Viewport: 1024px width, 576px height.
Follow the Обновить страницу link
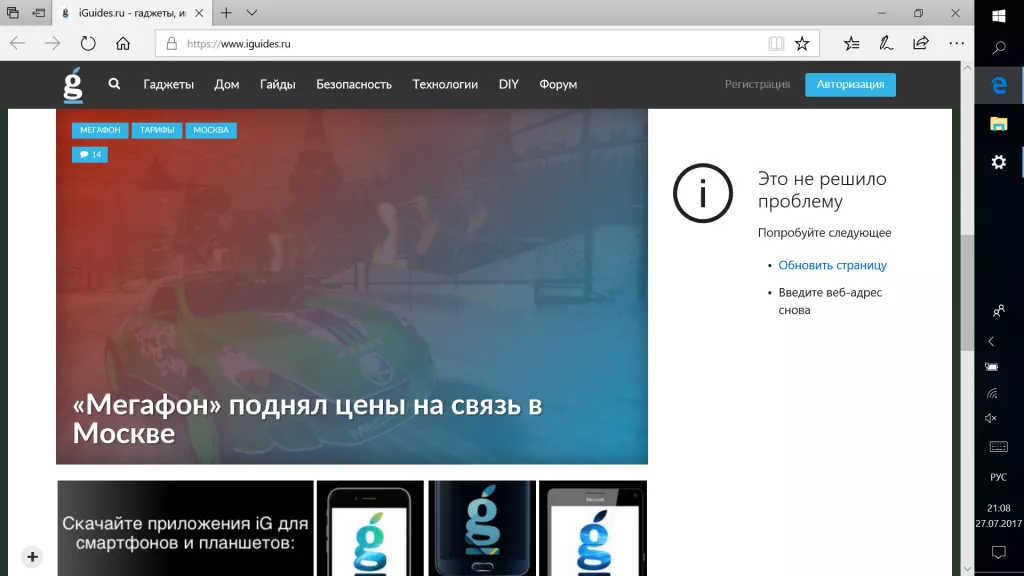pyautogui.click(x=832, y=265)
